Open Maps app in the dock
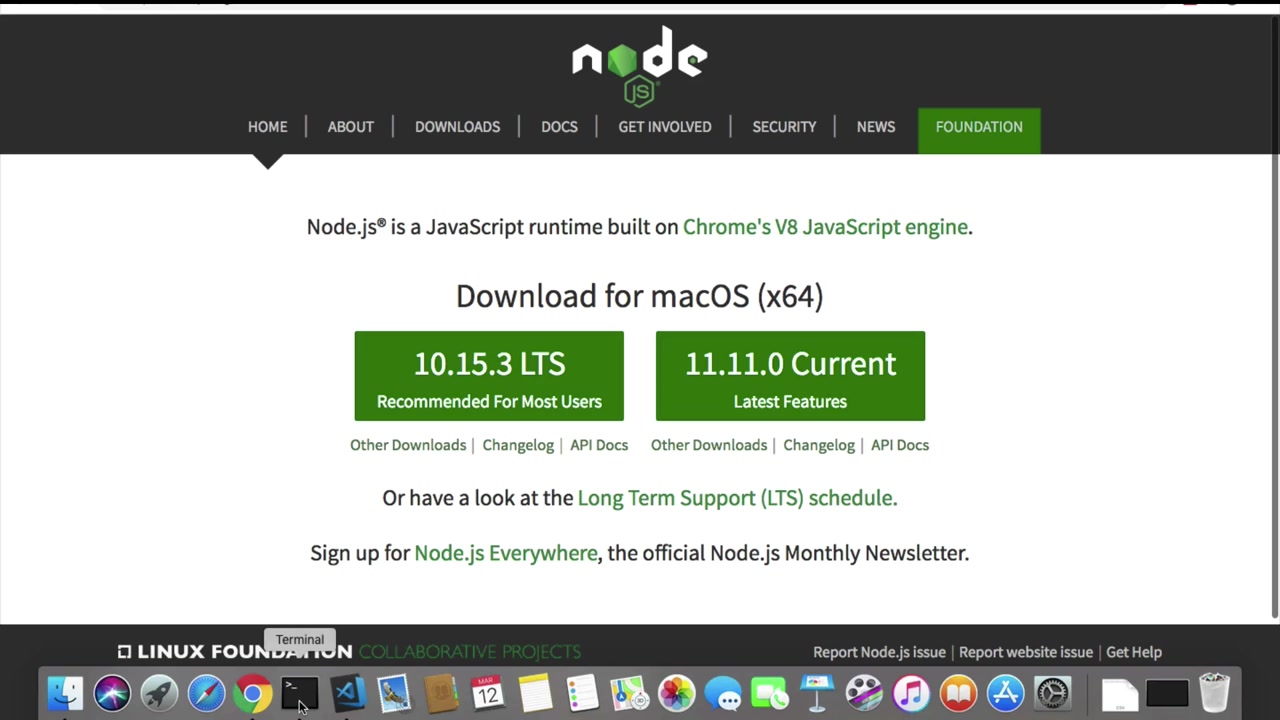 629,693
